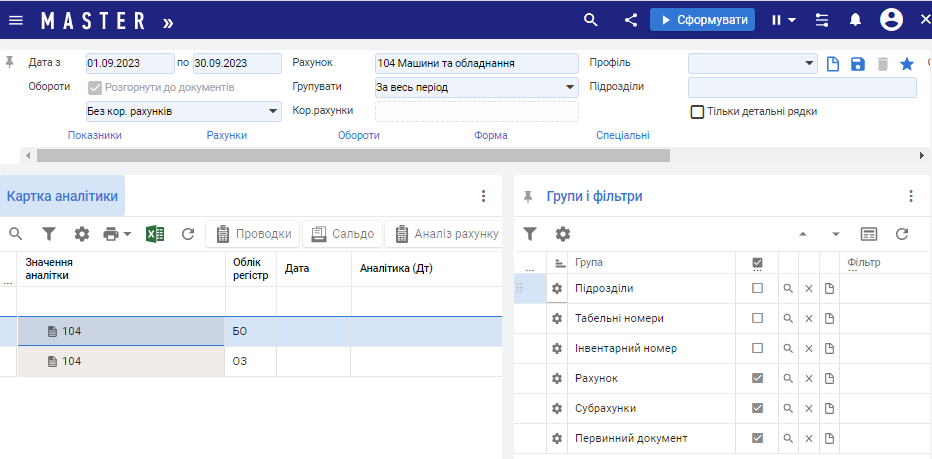Switch to the Показники tab
The height and width of the screenshot is (459, 932).
95,135
